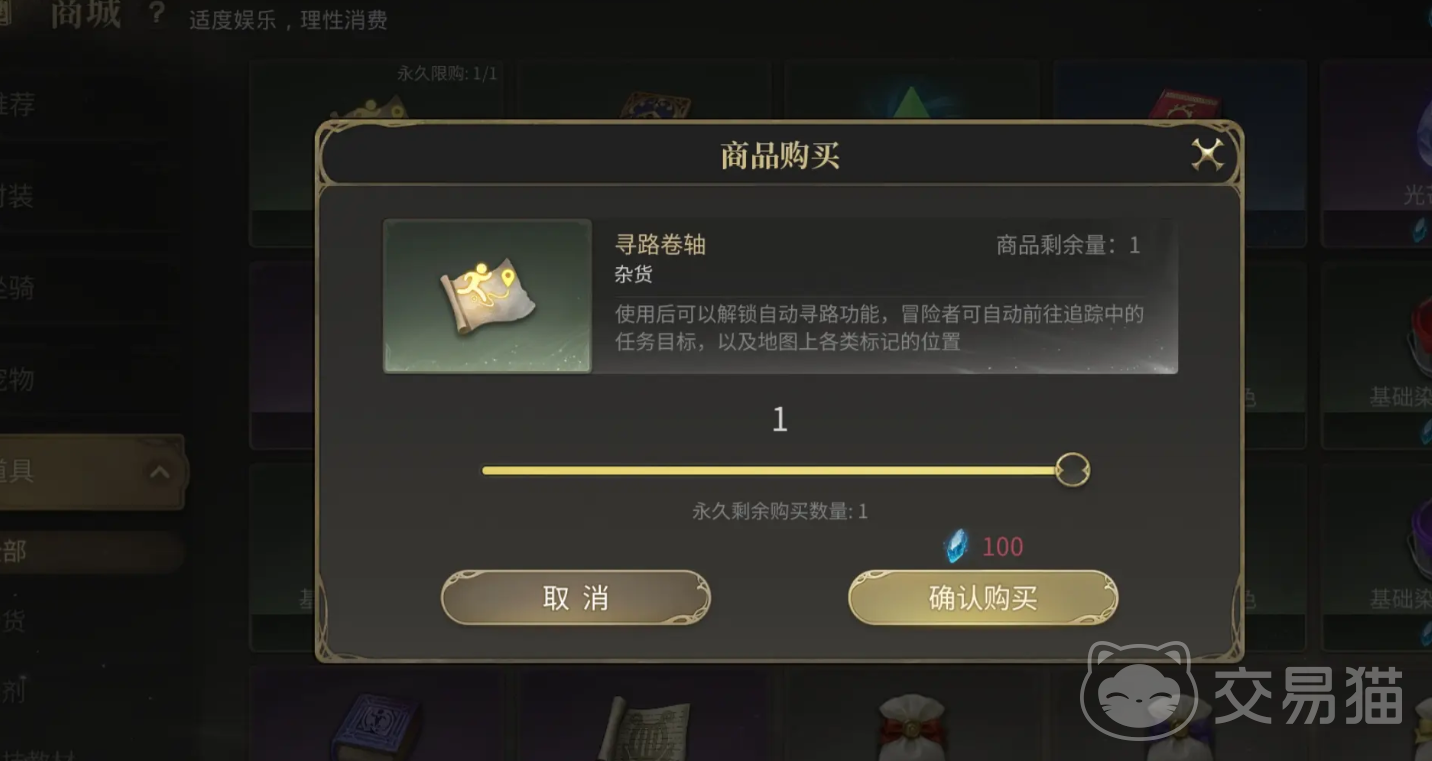The image size is (1432, 761).
Task: Close the purchase dialog with X icon
Action: click(1207, 155)
